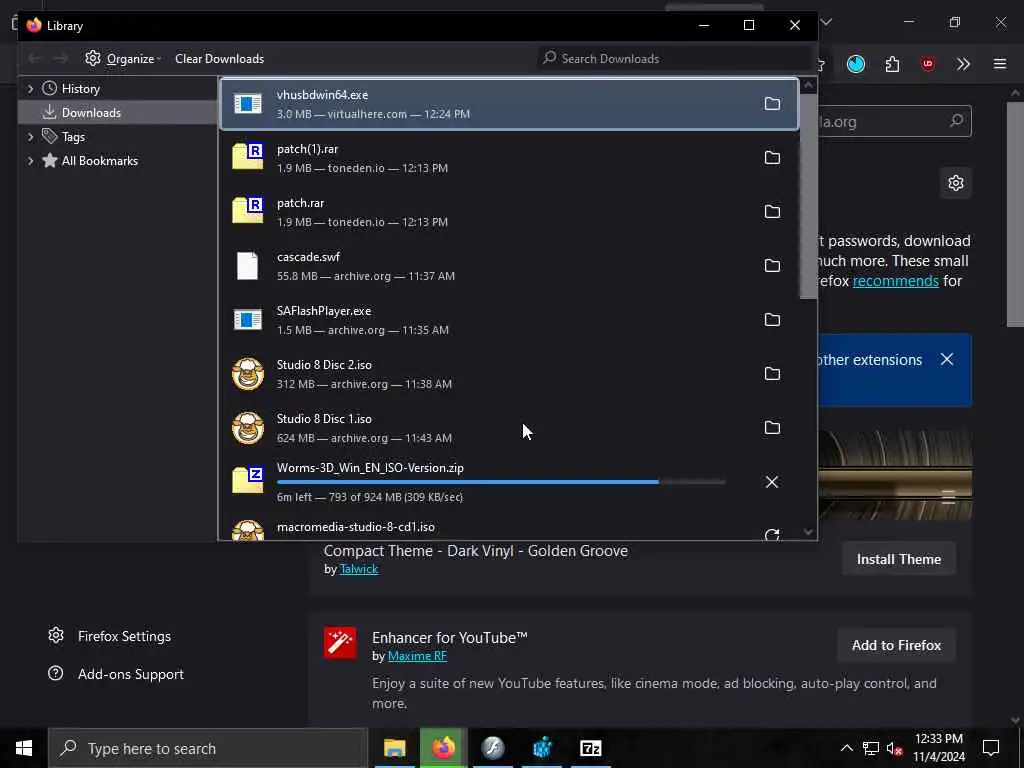Click the vhusbdwin64.exe file icon
Viewport: 1024px width, 768px height.
tap(248, 103)
